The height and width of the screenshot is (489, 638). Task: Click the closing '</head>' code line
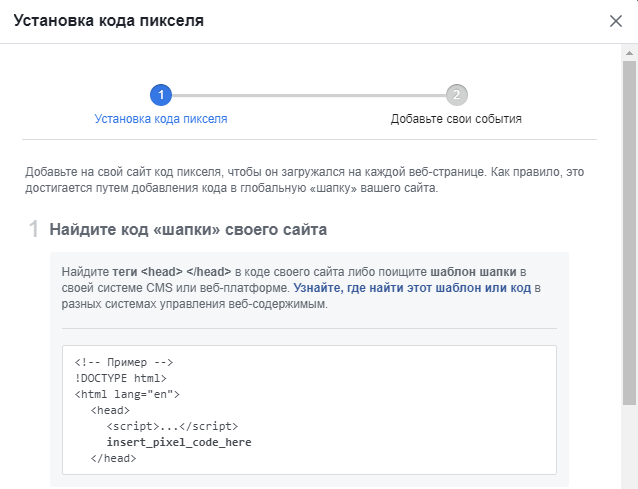pyautogui.click(x=114, y=458)
